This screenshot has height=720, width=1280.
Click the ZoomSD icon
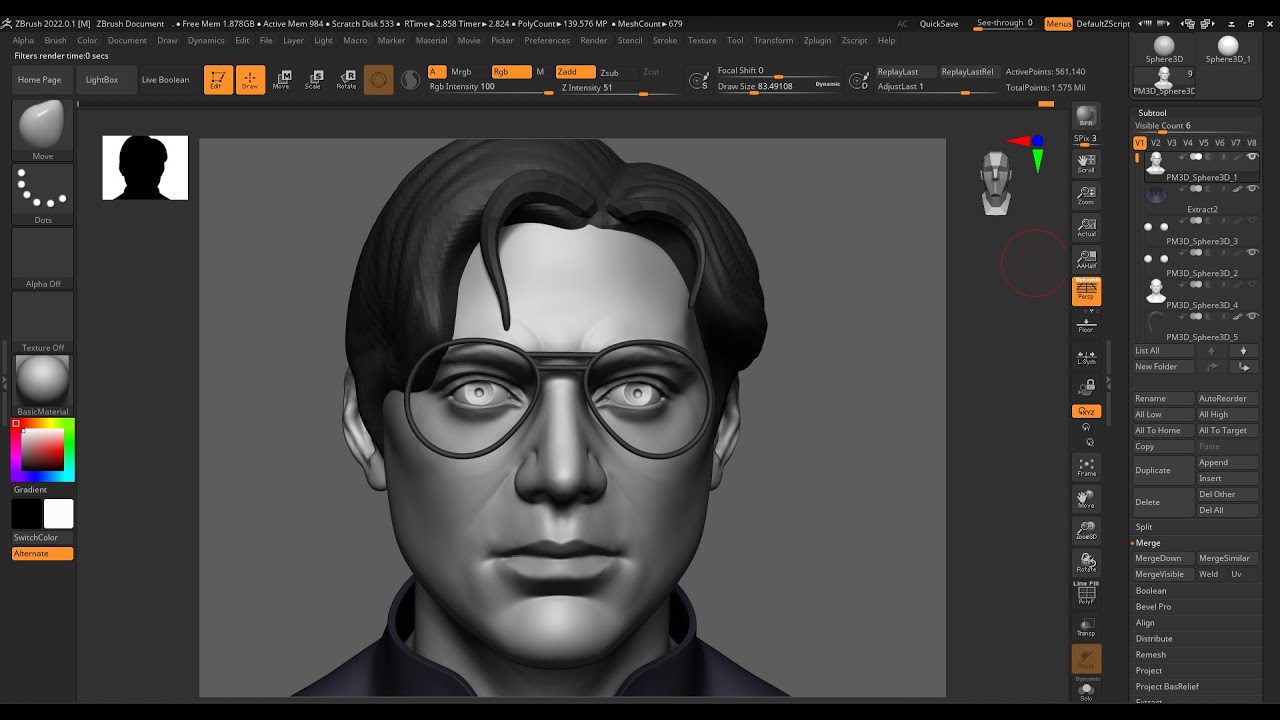coord(1086,530)
